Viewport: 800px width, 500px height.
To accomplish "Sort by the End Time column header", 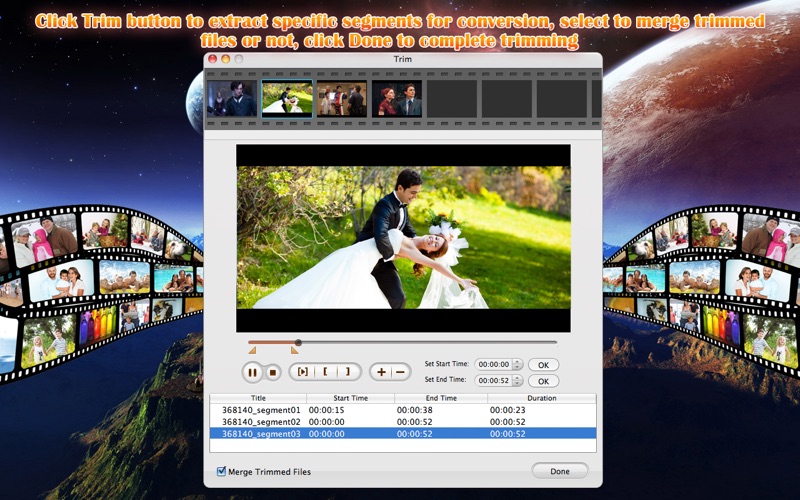I will (x=441, y=398).
